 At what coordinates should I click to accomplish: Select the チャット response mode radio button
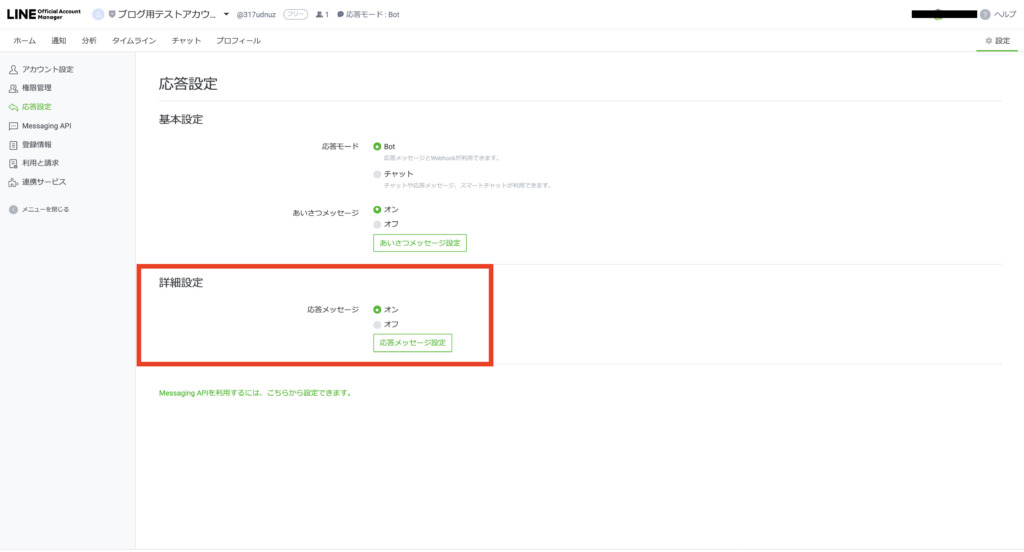click(377, 174)
